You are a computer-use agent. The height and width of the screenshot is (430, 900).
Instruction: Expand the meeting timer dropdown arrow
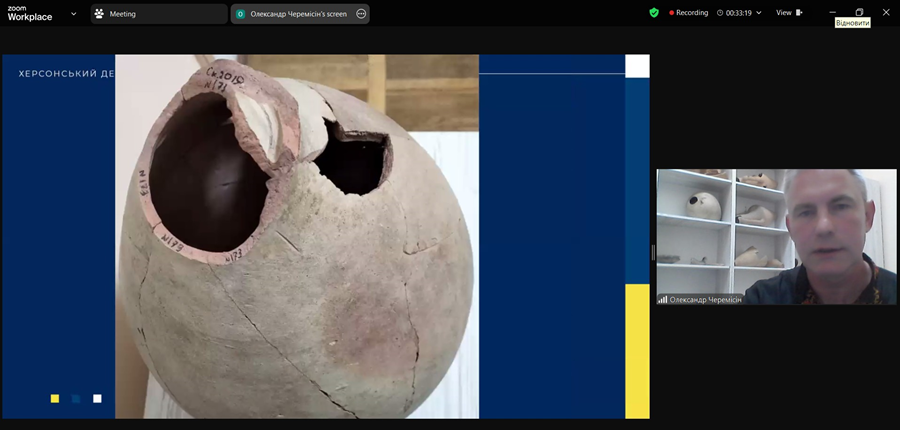(x=759, y=13)
